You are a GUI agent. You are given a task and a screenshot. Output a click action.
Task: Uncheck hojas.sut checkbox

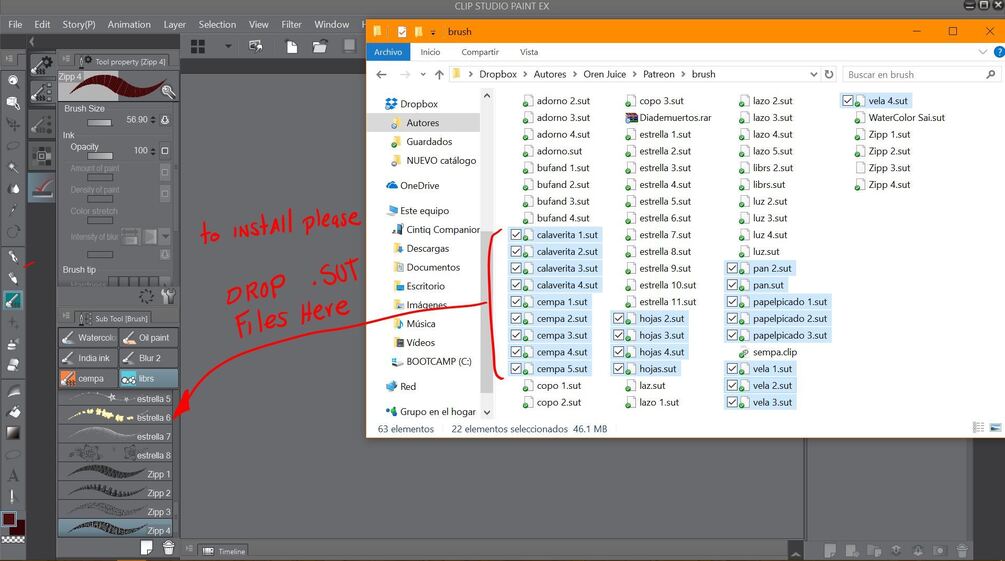tap(619, 369)
